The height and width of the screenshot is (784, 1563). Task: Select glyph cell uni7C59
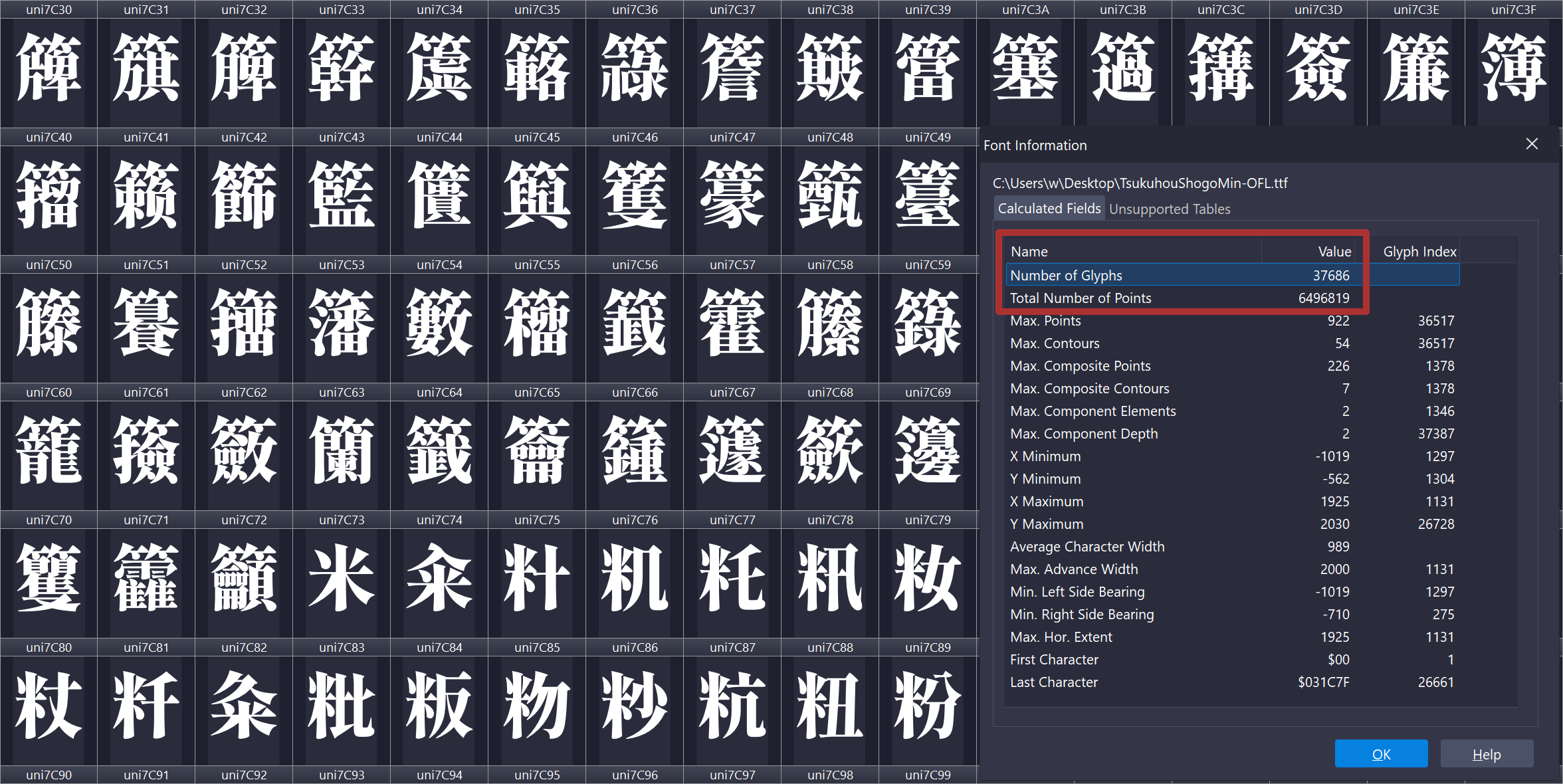928,319
